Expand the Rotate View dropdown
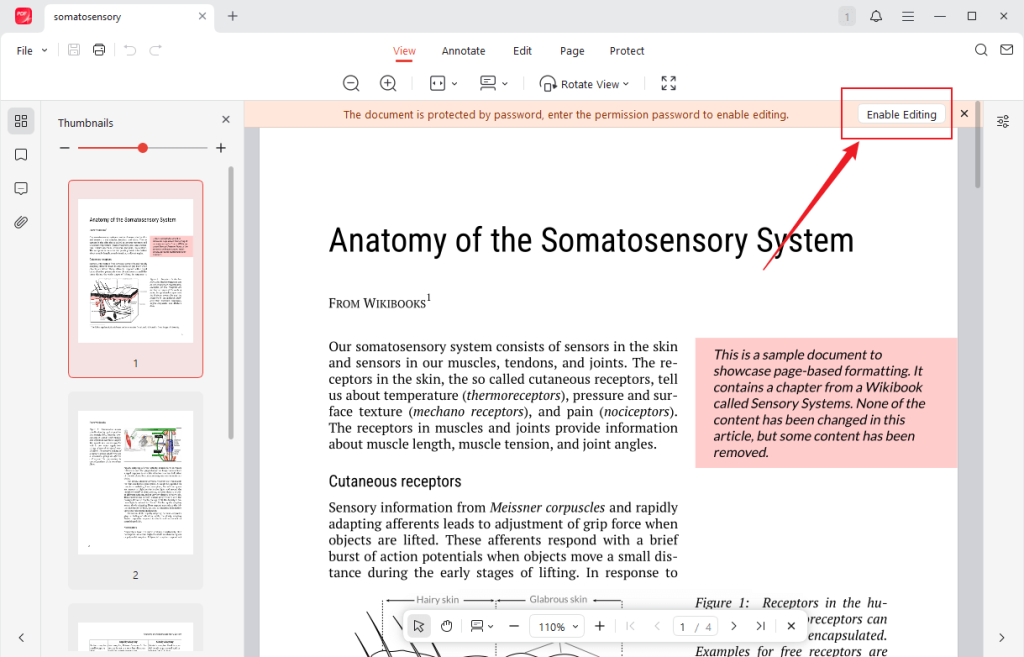This screenshot has height=657, width=1024. 585,84
